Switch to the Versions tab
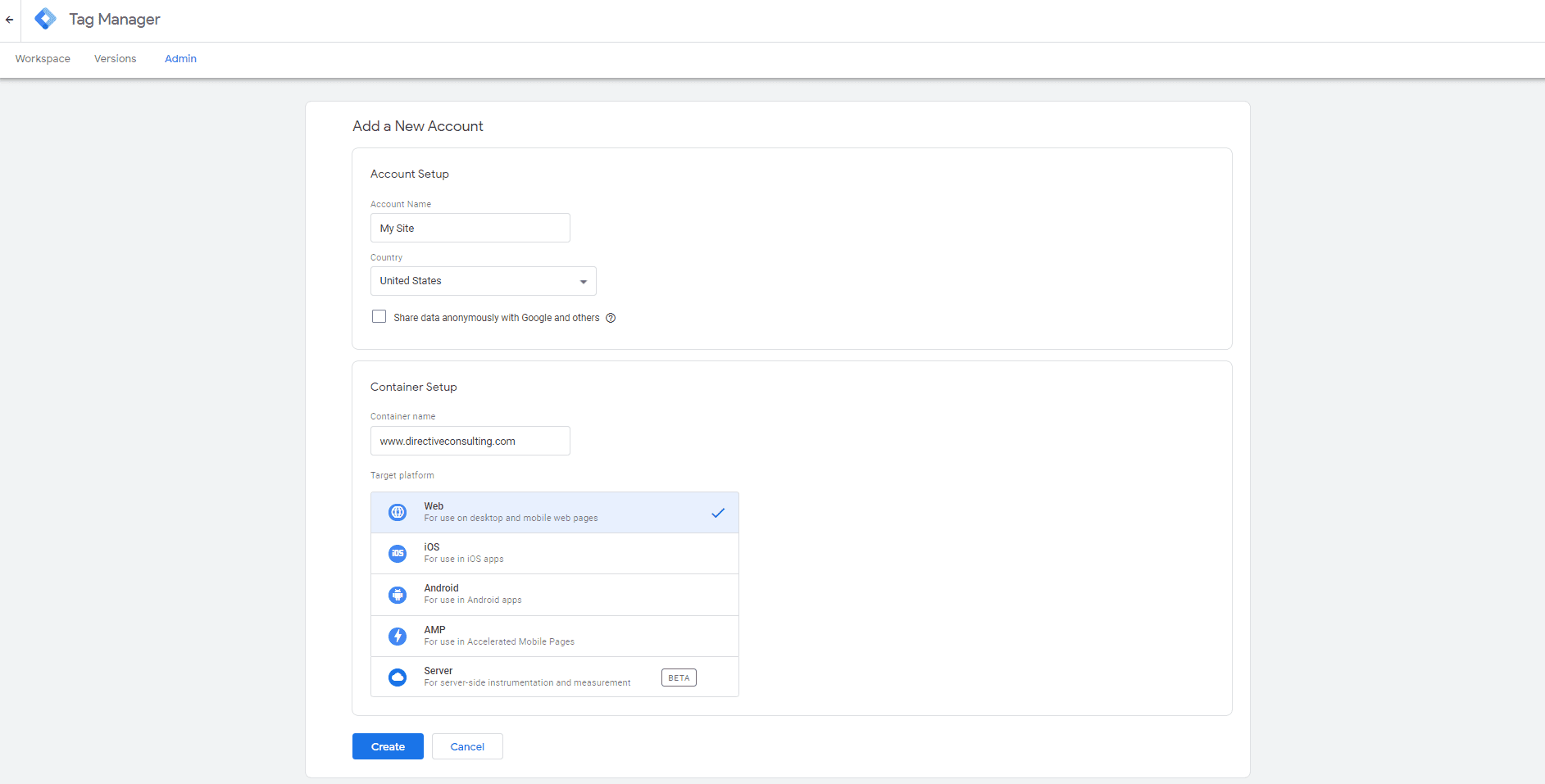 pos(116,59)
